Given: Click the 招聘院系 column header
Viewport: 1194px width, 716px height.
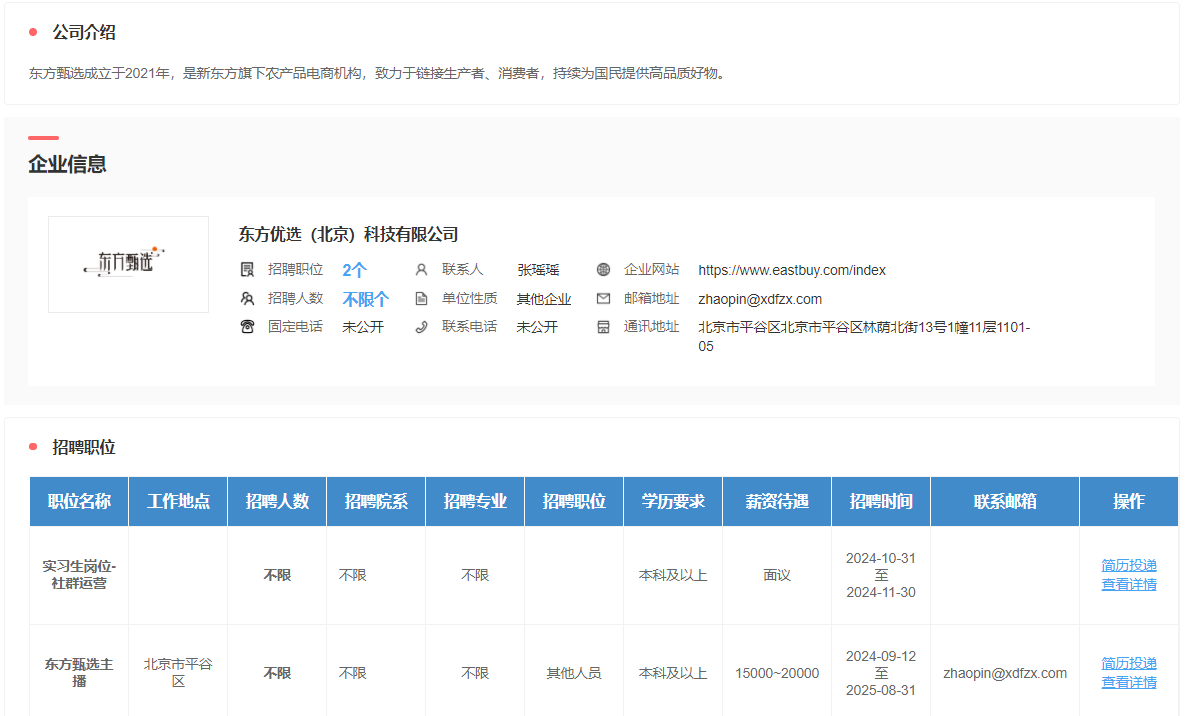Looking at the screenshot, I should tap(376, 501).
